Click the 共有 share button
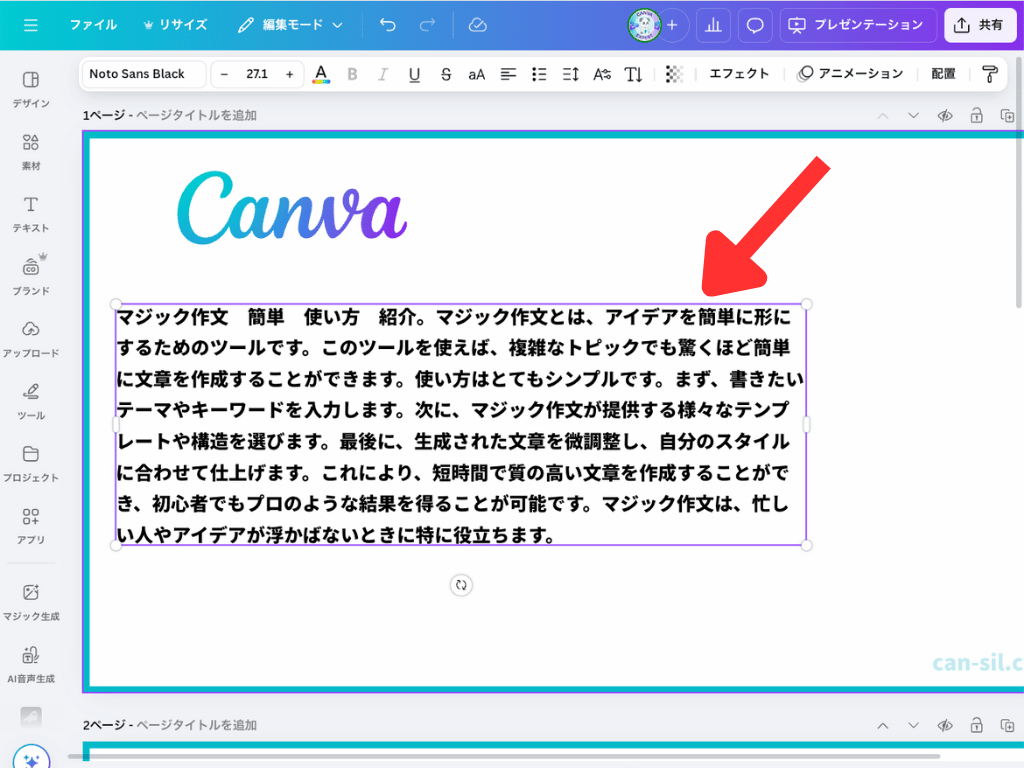The height and width of the screenshot is (768, 1024). (x=979, y=25)
